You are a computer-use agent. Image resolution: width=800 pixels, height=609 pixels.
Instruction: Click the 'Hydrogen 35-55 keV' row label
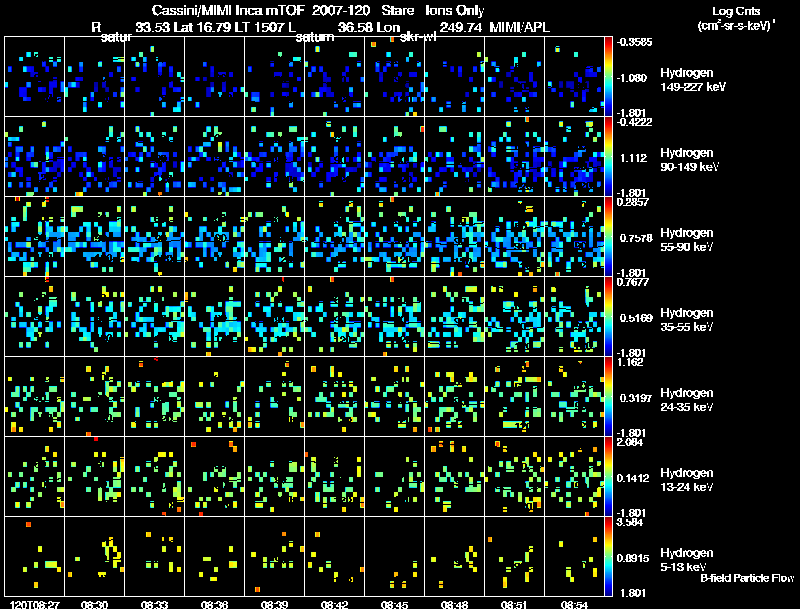point(687,320)
